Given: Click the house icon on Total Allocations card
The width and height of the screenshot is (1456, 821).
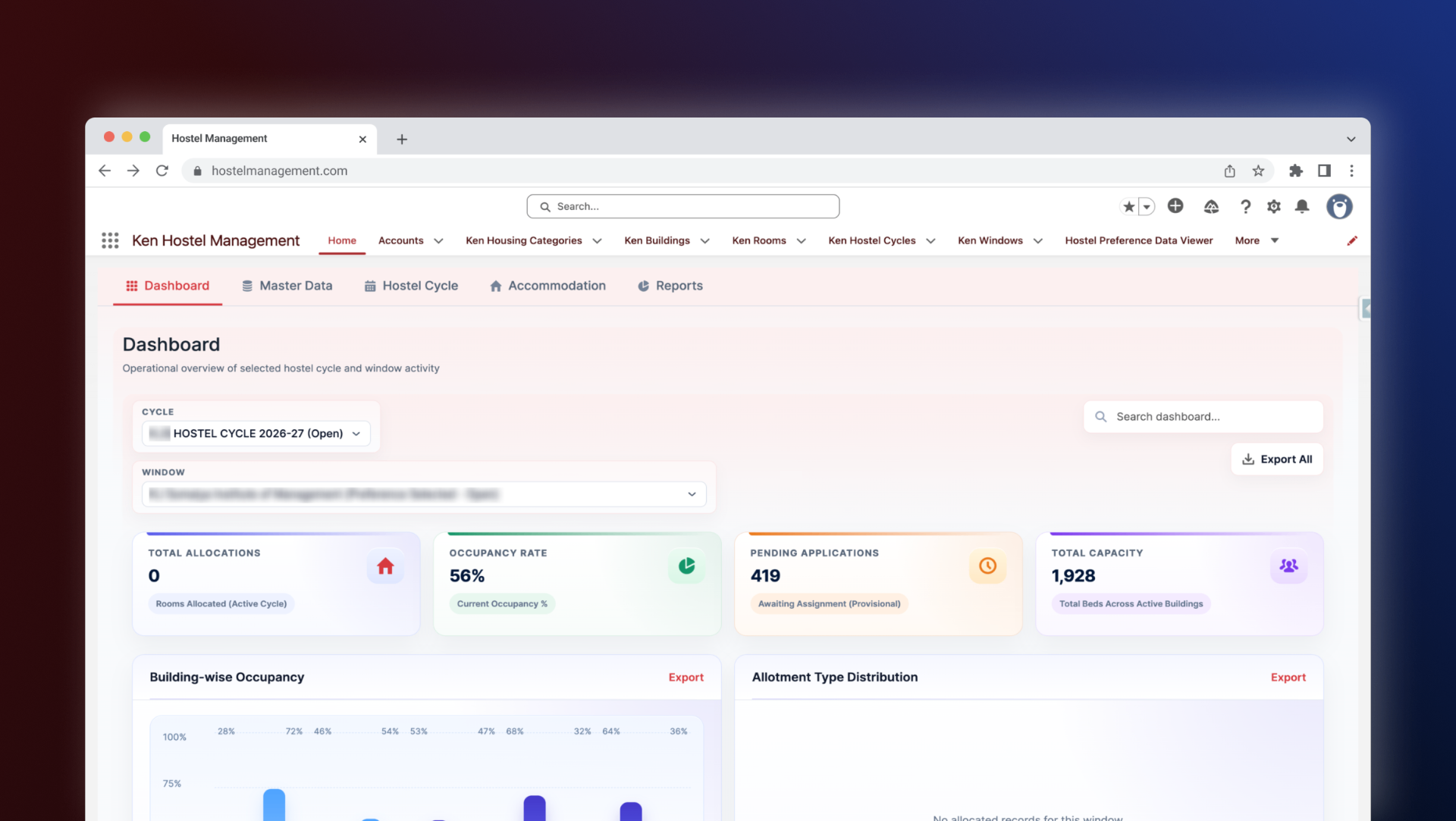Looking at the screenshot, I should [385, 566].
